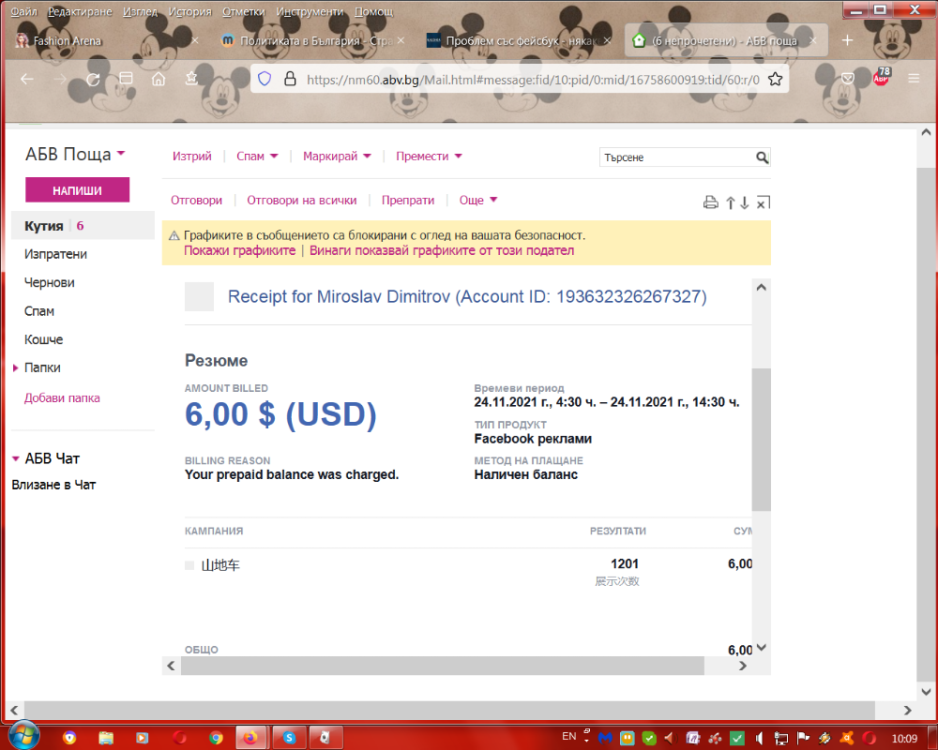Click Препрати to forward
938x750 pixels.
click(x=408, y=200)
